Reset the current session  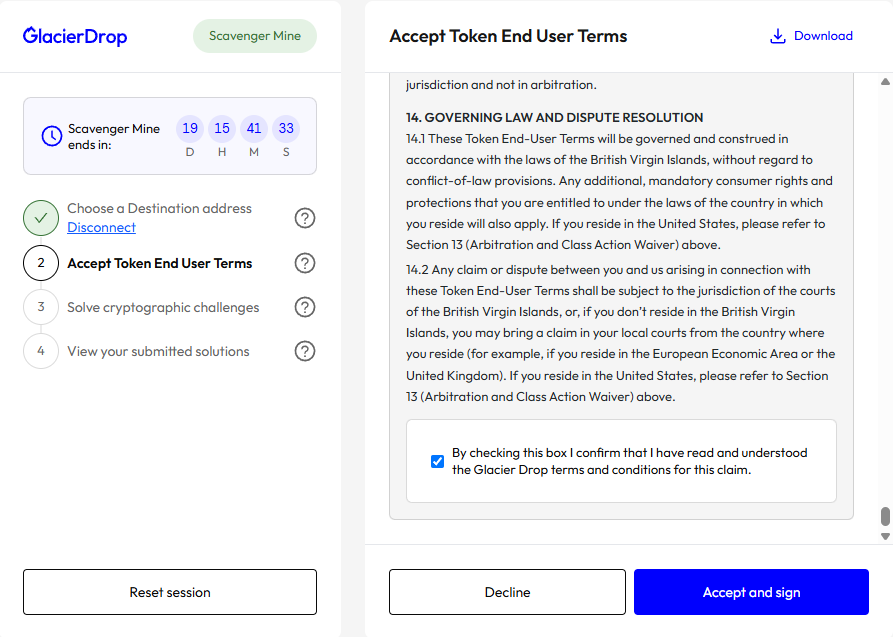(170, 592)
